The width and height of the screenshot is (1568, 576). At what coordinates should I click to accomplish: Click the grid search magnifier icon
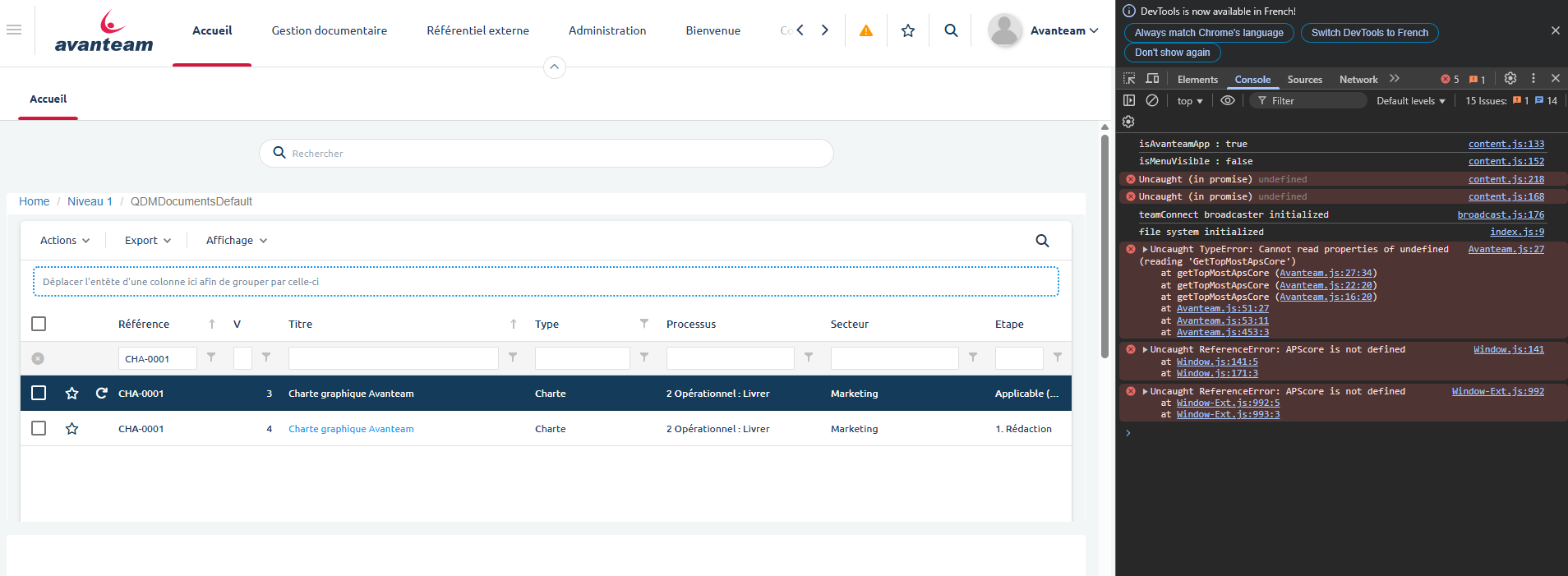(1042, 241)
